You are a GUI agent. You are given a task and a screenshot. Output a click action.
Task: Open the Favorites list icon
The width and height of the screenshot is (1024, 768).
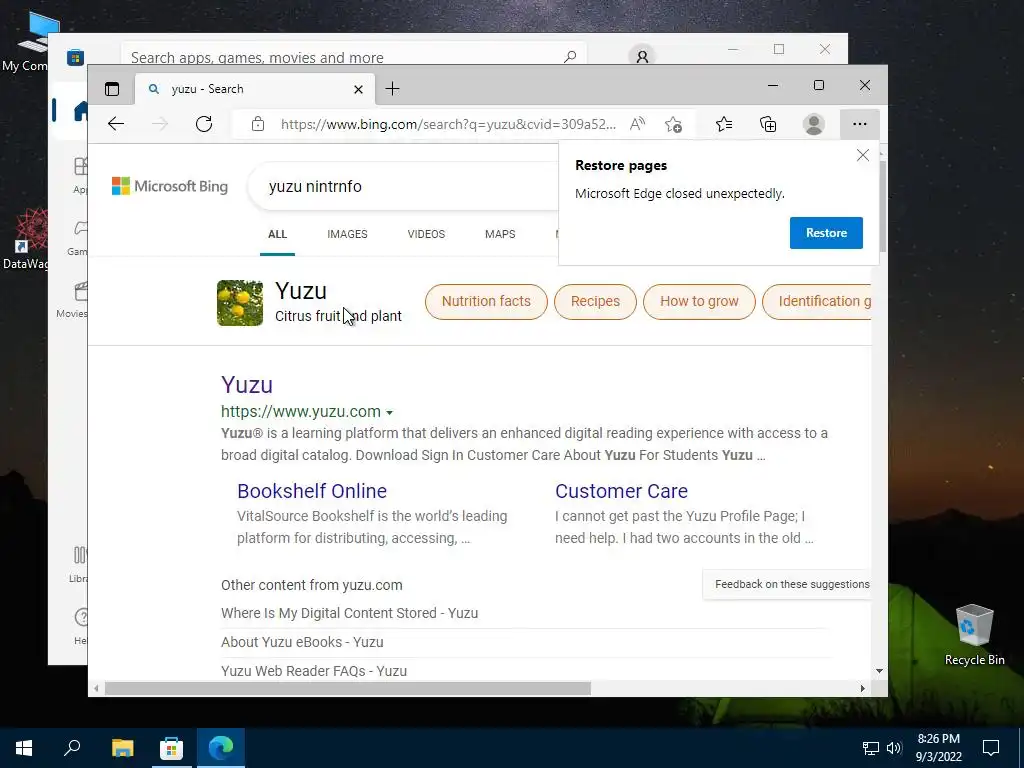pos(724,124)
